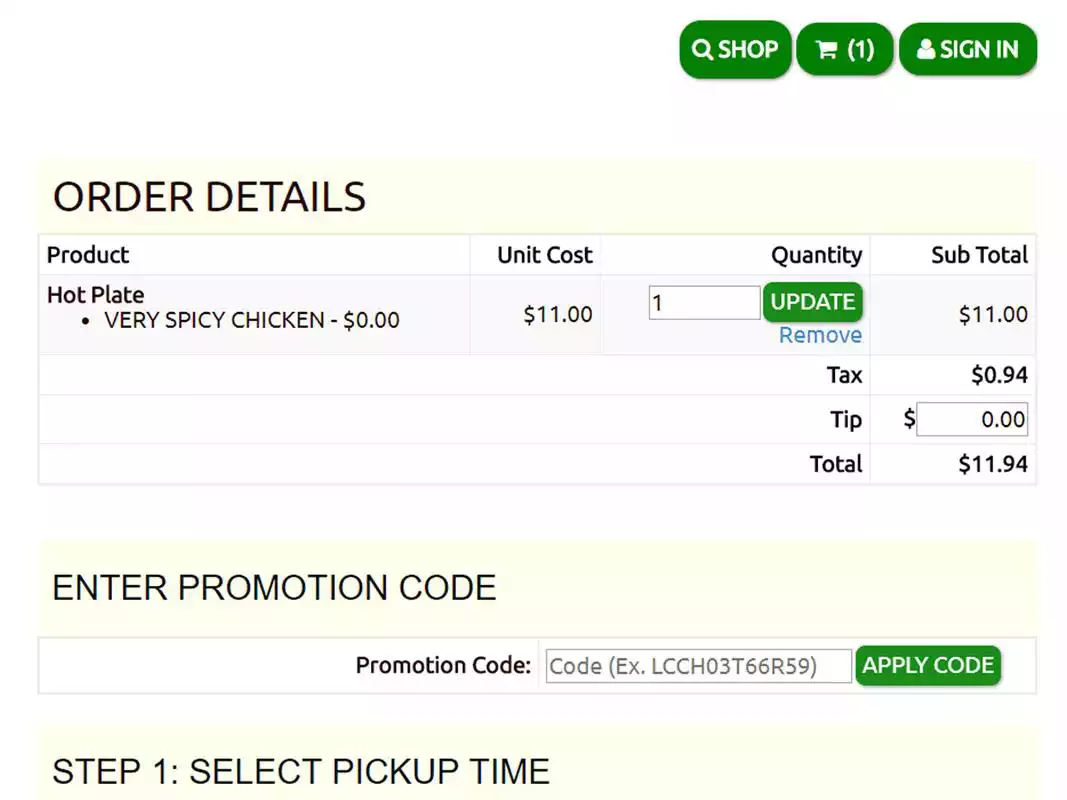1067x800 pixels.
Task: Open the shopping cart with 1 item
Action: coord(844,49)
